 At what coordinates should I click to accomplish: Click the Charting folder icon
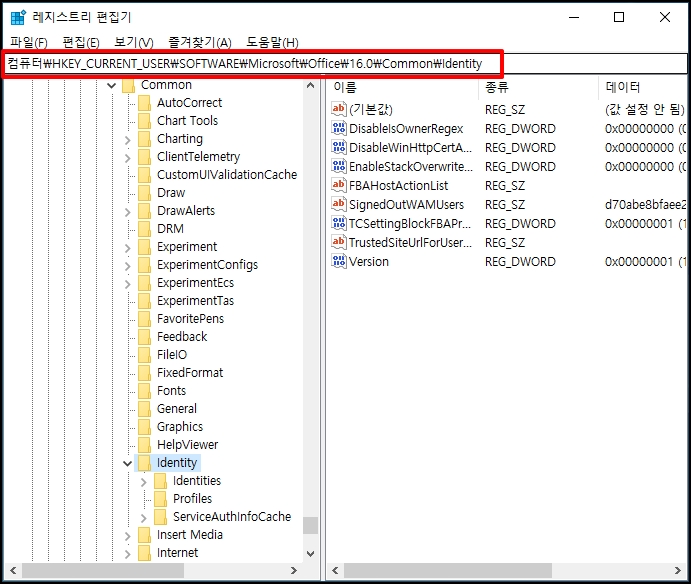[x=144, y=139]
